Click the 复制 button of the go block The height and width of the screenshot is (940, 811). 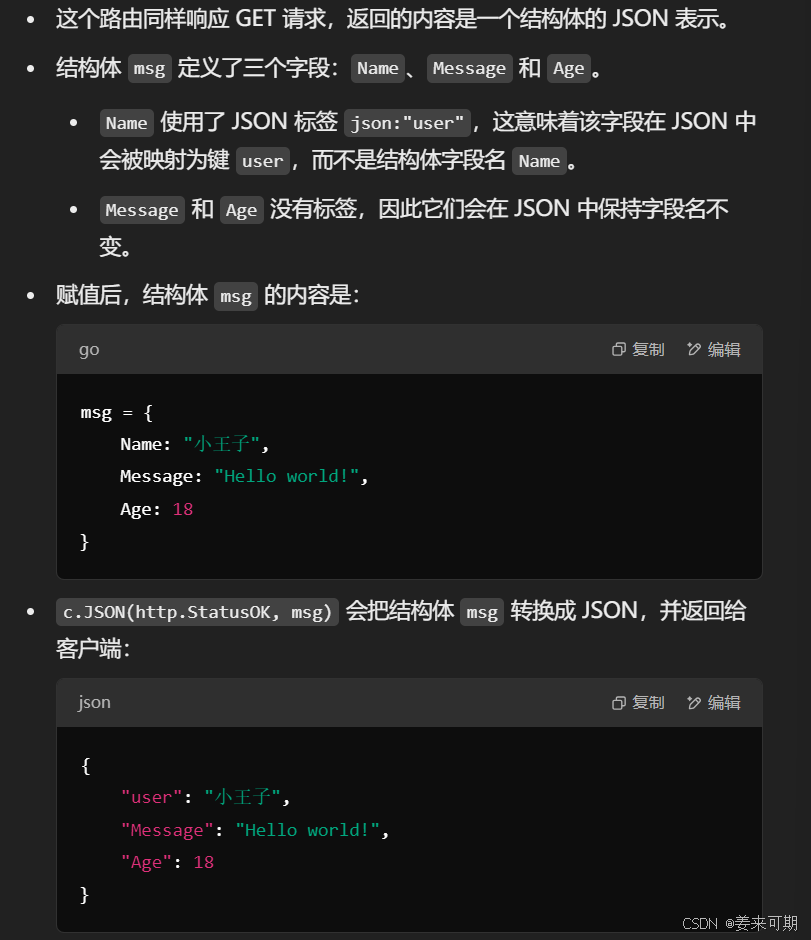pos(648,348)
